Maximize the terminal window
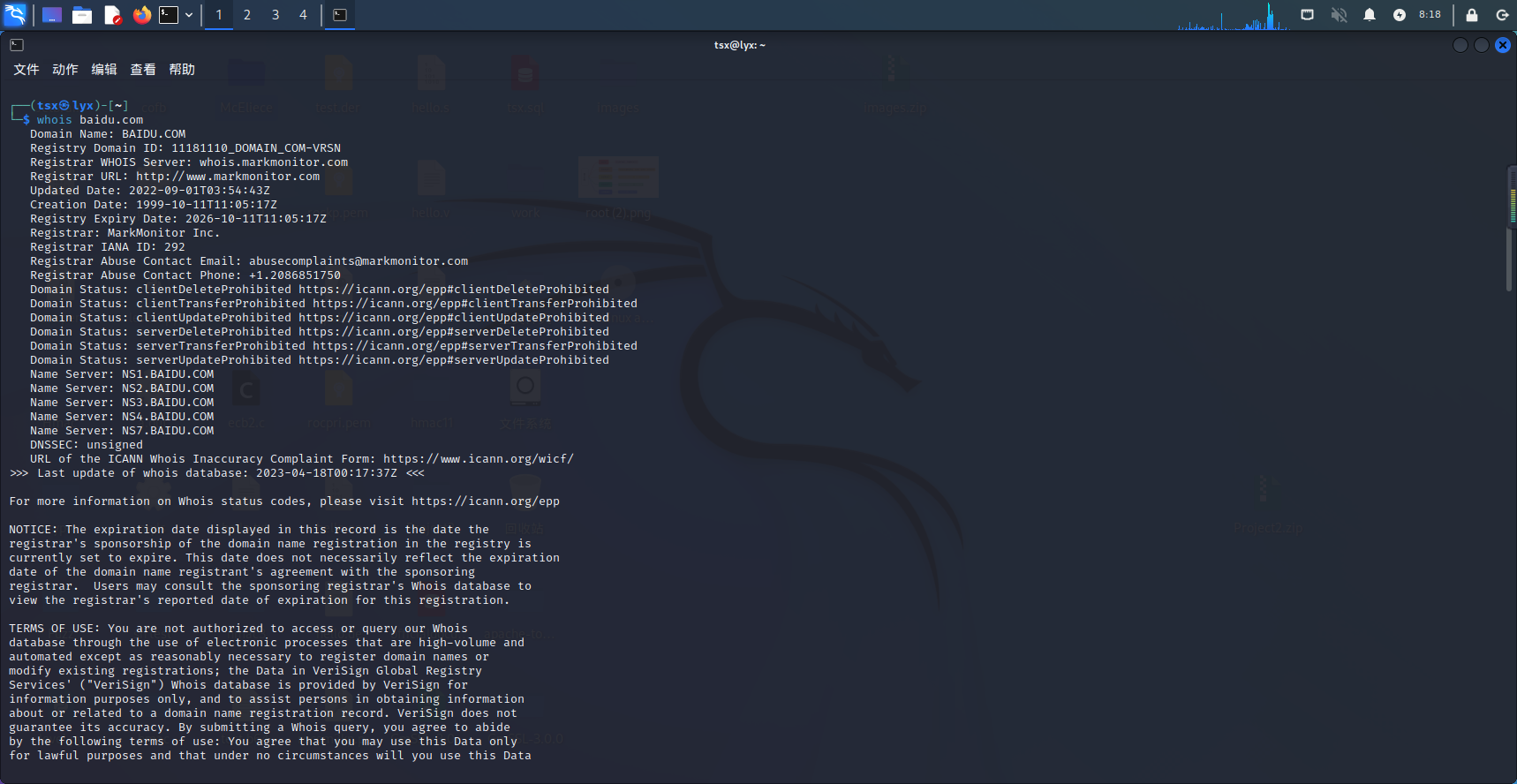Viewport: 1517px width, 784px height. point(1482,45)
